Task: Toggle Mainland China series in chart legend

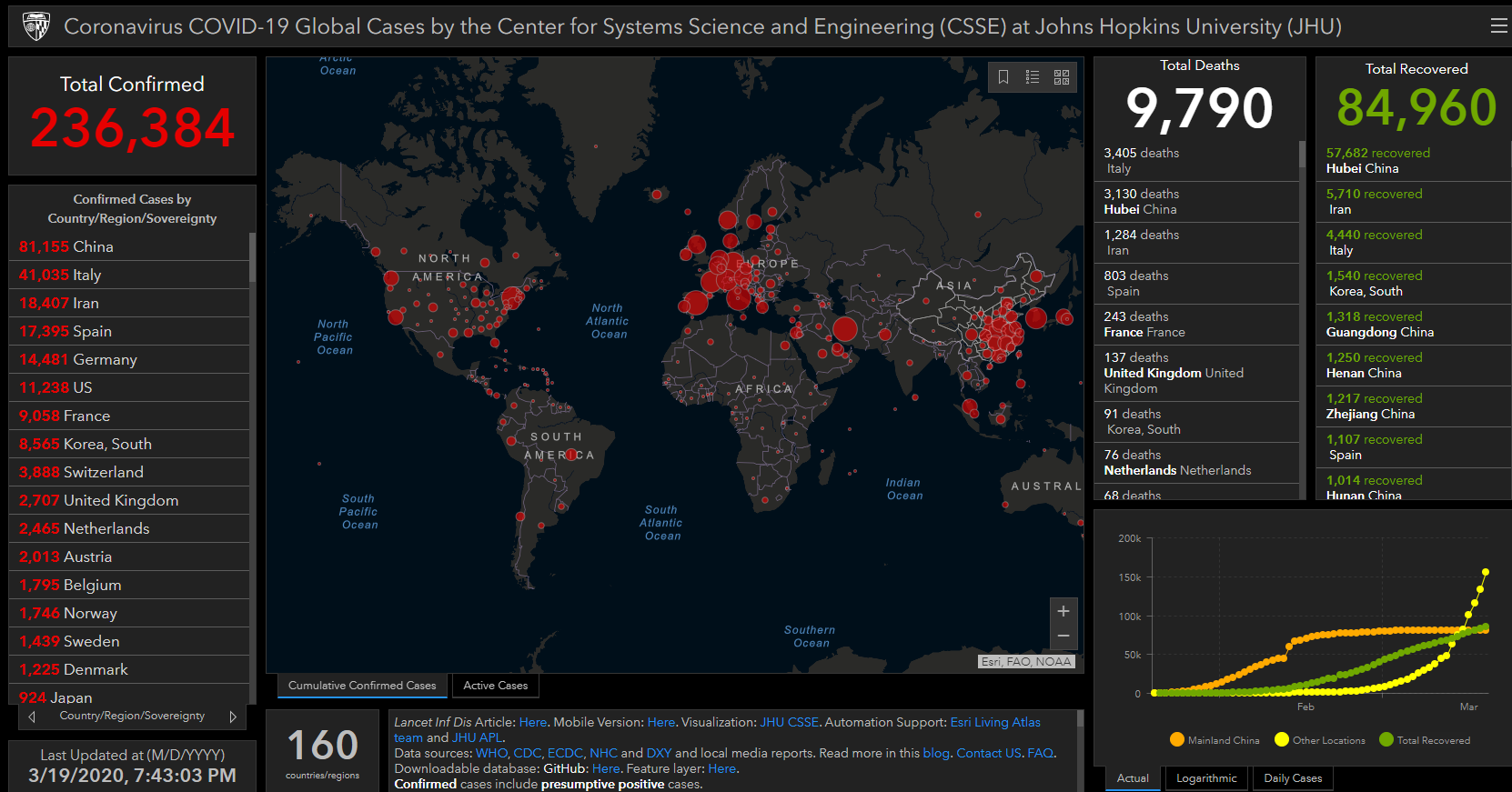Action: pos(1215,740)
